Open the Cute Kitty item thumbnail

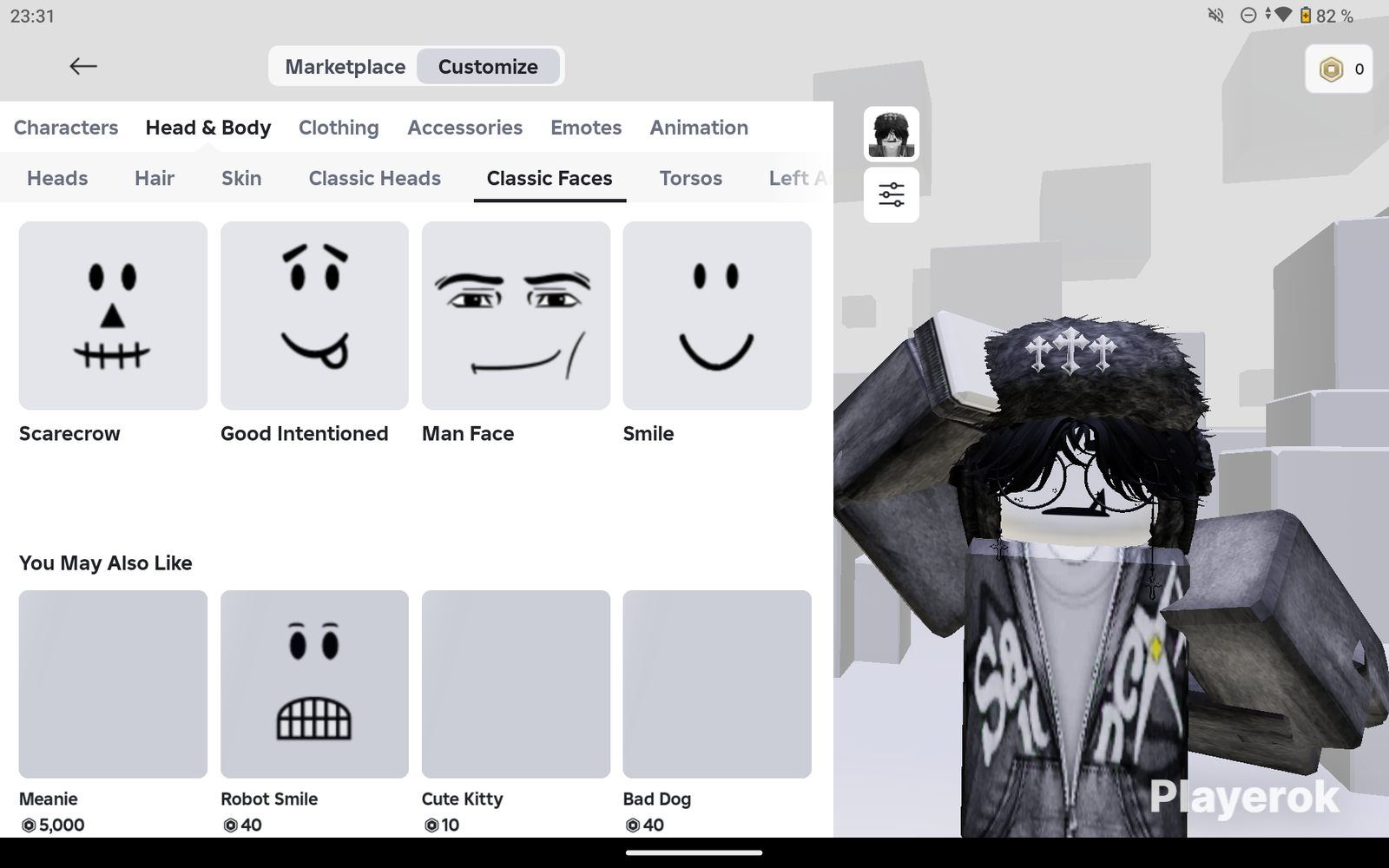516,684
